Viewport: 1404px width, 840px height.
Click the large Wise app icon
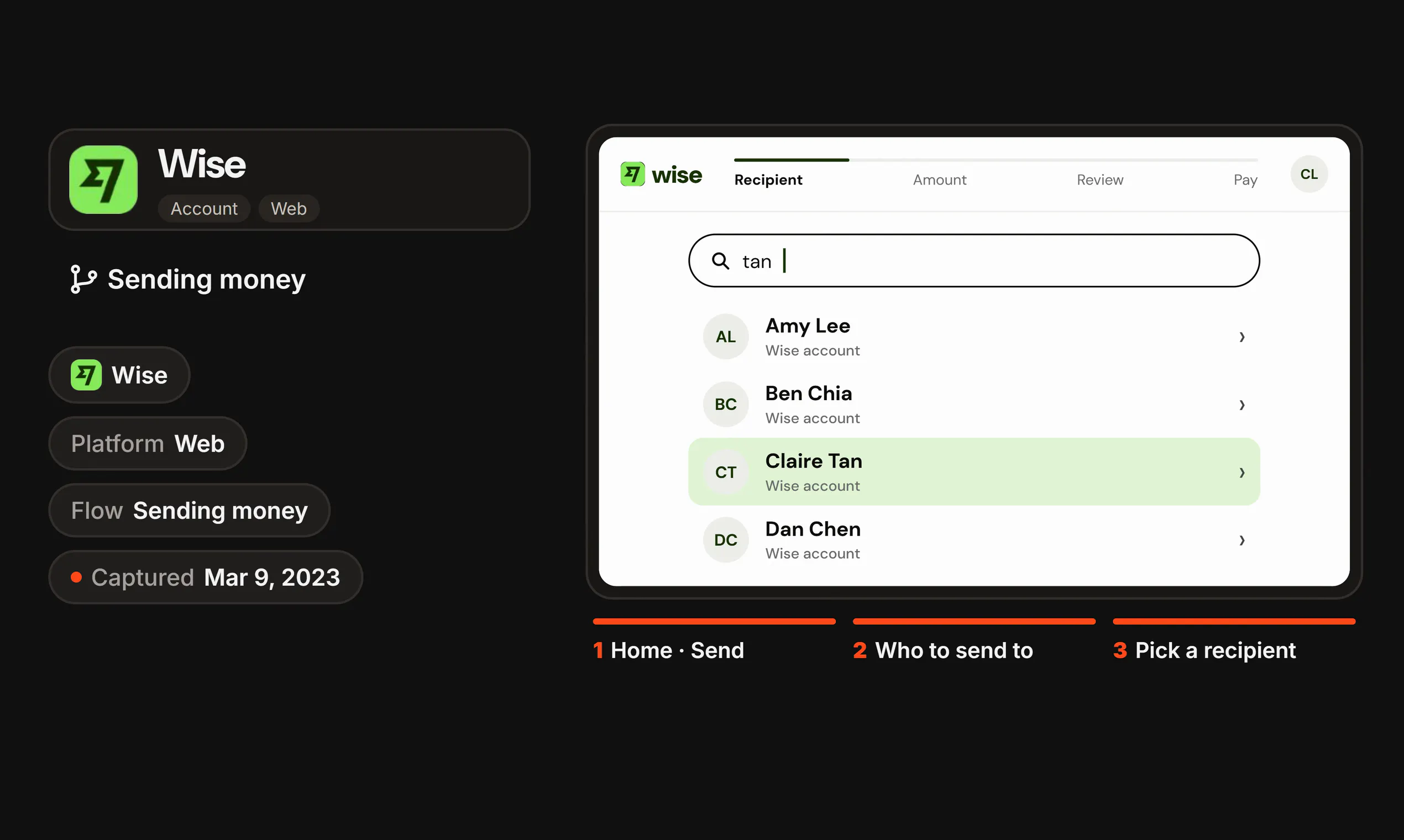tap(103, 180)
